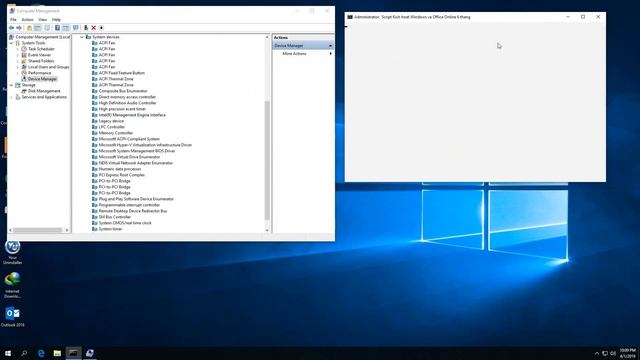
Task: Click console tree scroll right arrow
Action: 67,230
